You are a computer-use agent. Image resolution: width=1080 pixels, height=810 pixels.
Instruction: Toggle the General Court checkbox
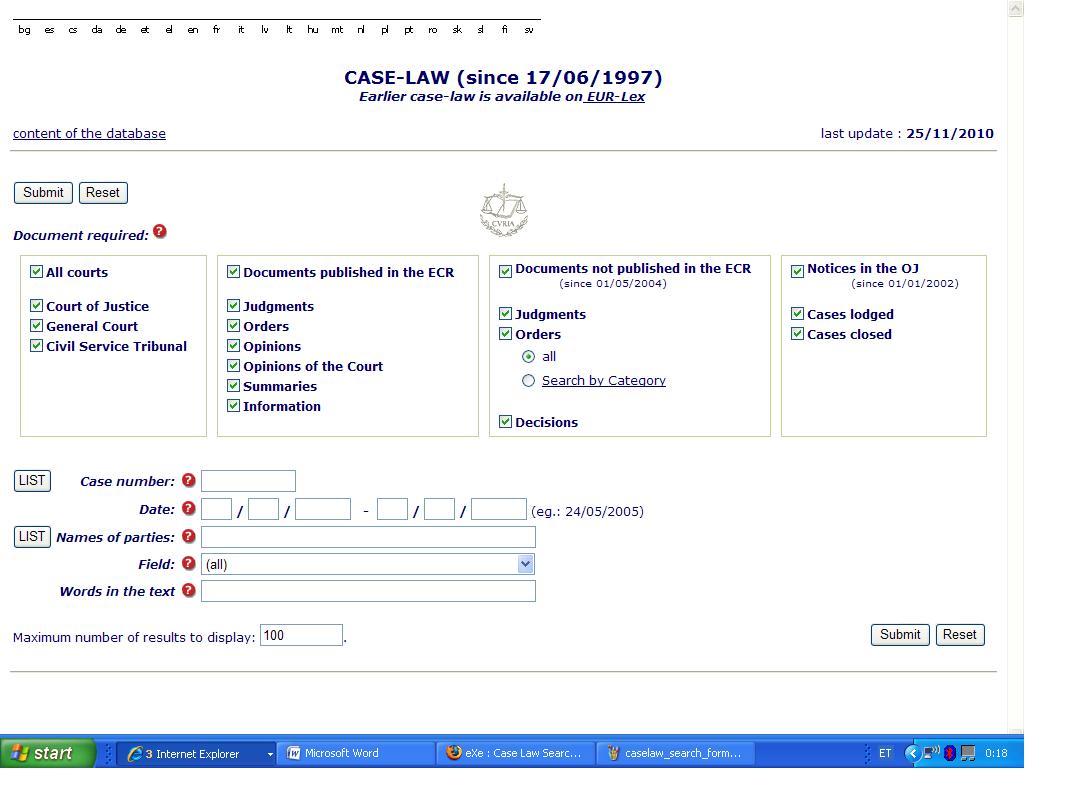tap(37, 326)
